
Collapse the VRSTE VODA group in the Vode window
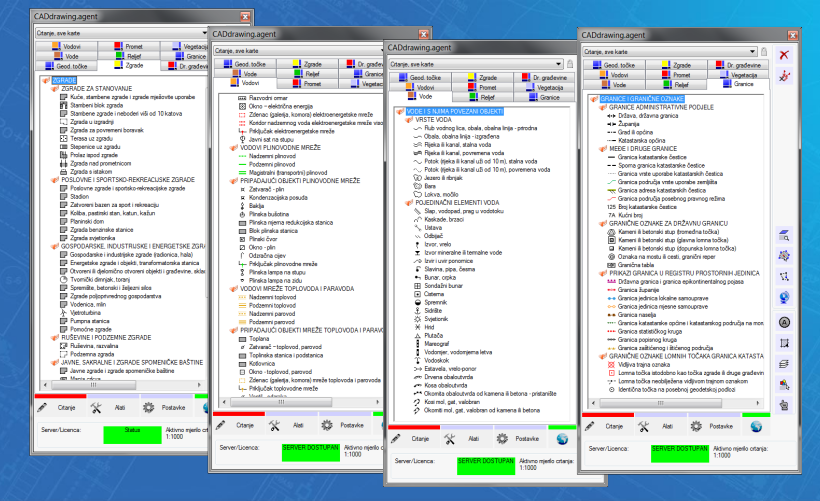[409, 120]
